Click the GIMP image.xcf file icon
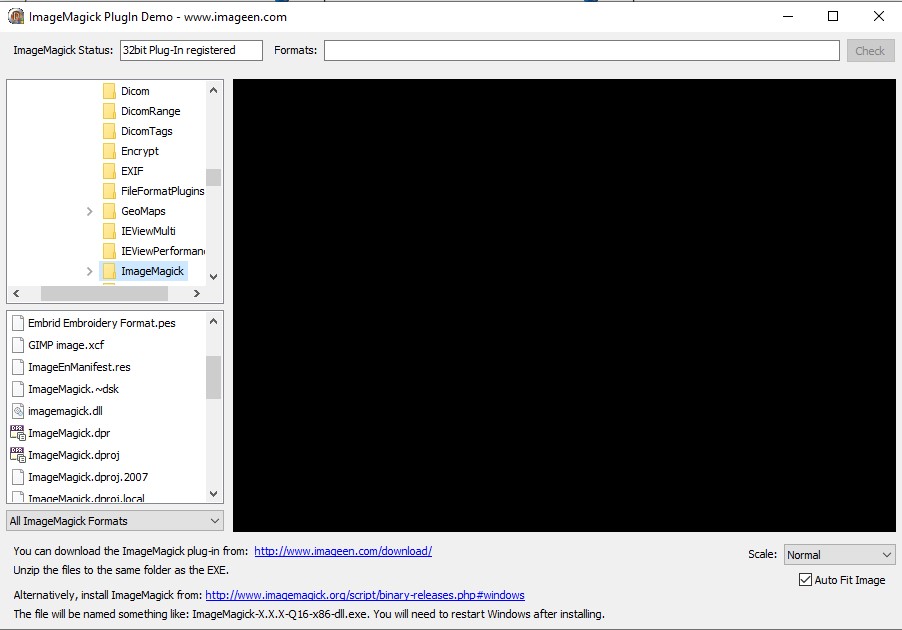 pyautogui.click(x=18, y=345)
